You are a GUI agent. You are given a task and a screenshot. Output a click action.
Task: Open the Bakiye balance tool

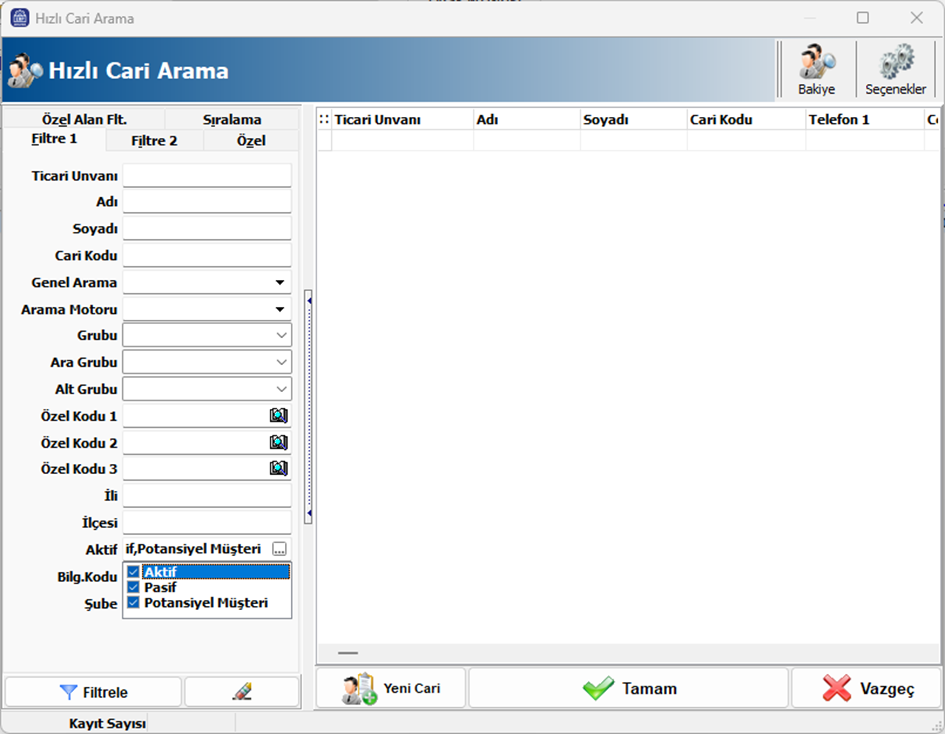pos(816,70)
